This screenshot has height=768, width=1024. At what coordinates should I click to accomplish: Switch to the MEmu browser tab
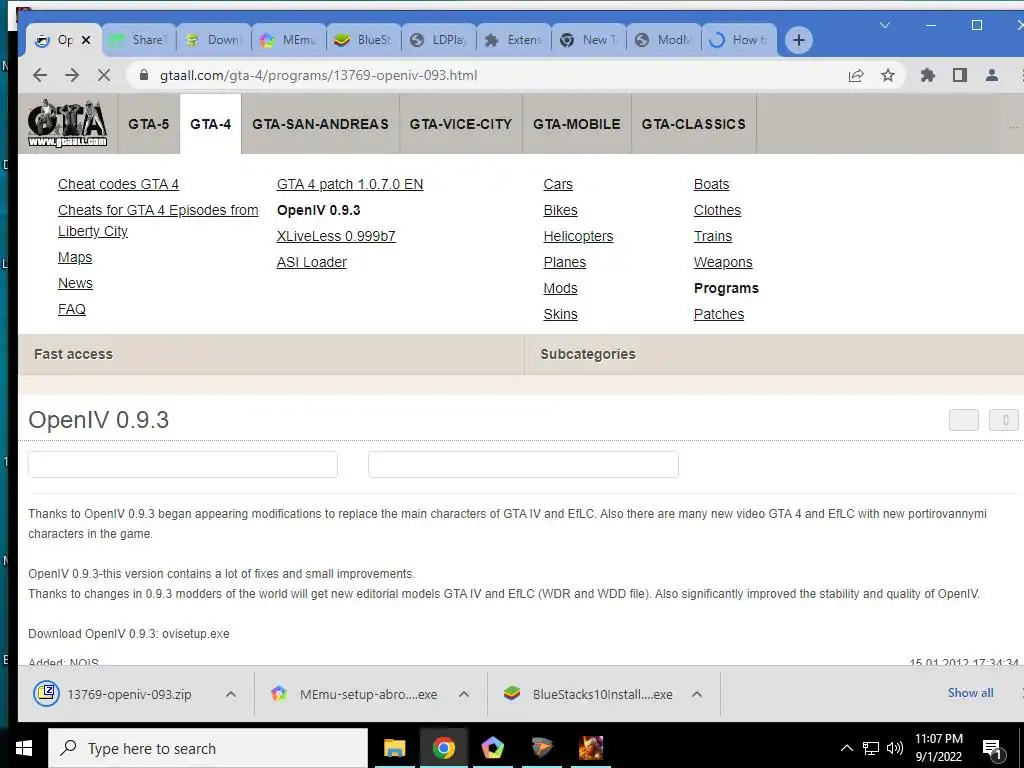pyautogui.click(x=289, y=40)
